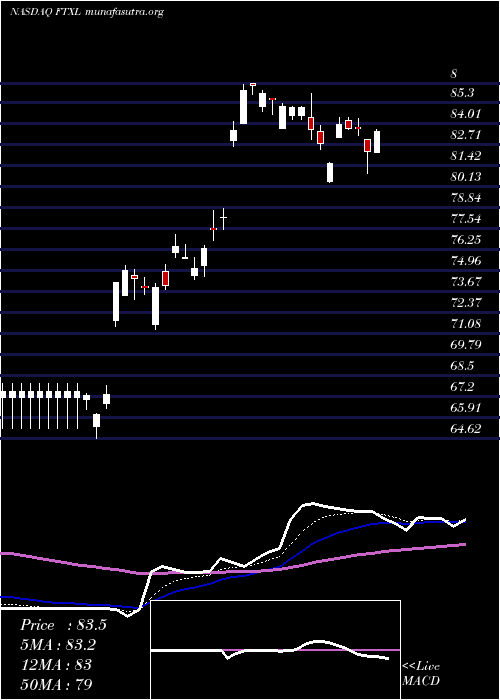Click the 64.62 price axis label
500x700 pixels.
[466, 429]
